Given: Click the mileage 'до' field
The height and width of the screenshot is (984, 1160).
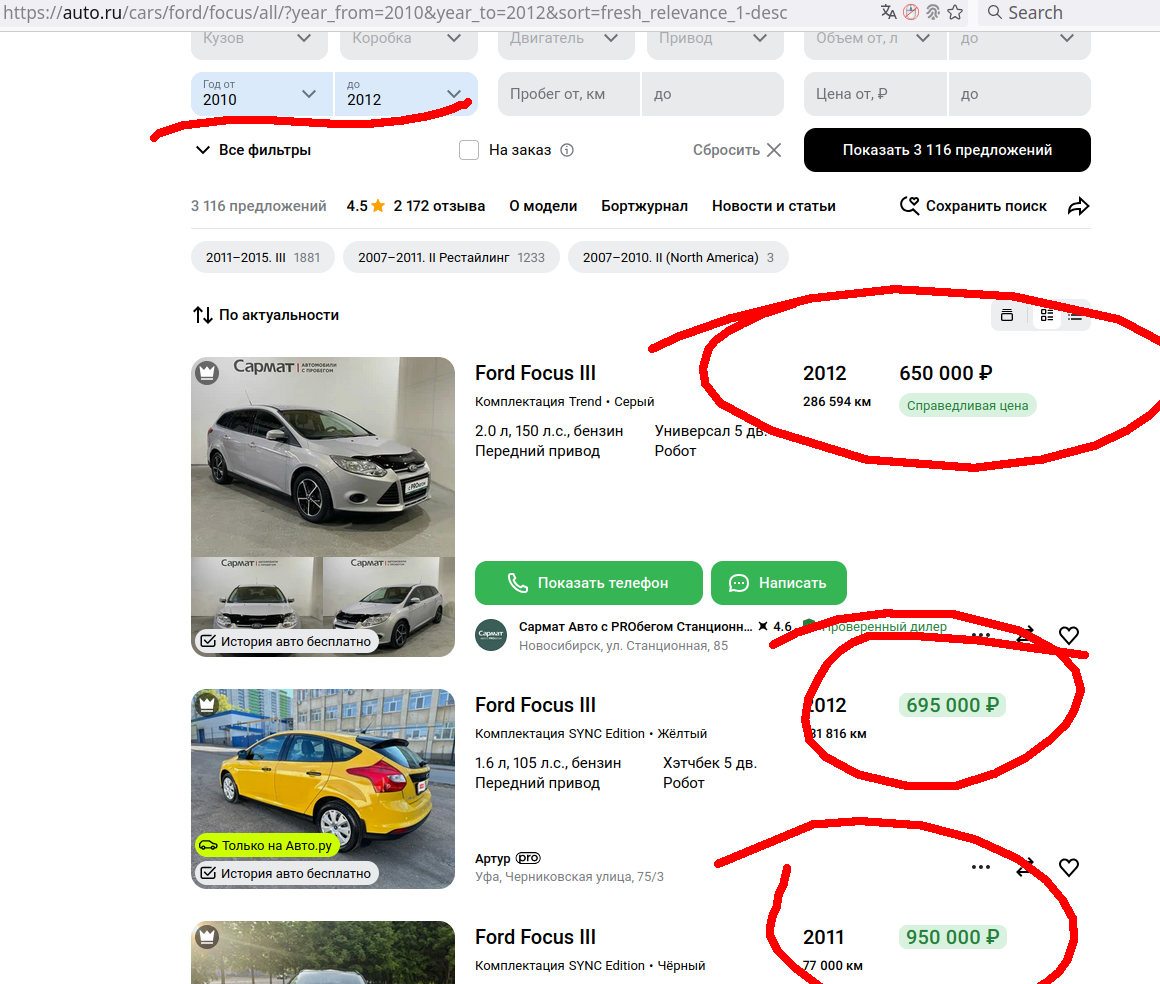Looking at the screenshot, I should 712,94.
